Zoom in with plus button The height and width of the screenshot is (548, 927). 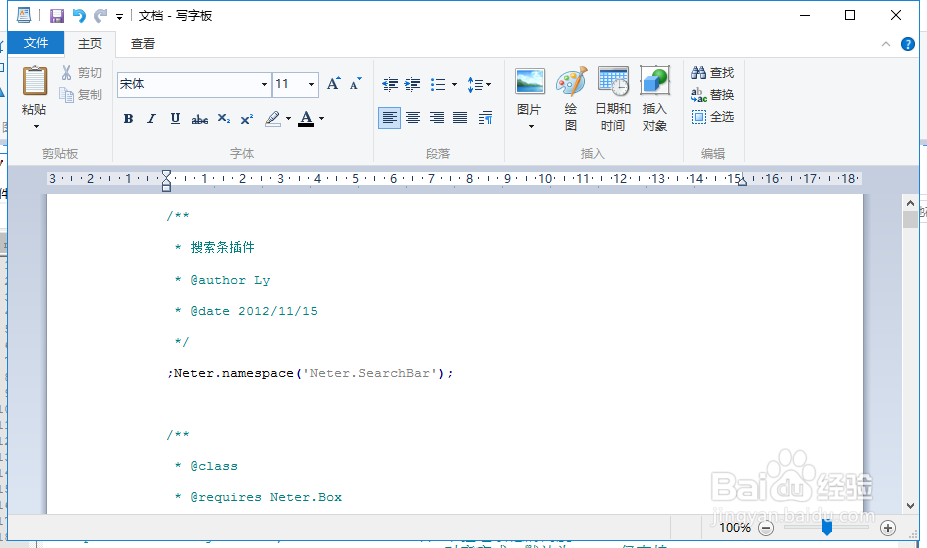887,528
